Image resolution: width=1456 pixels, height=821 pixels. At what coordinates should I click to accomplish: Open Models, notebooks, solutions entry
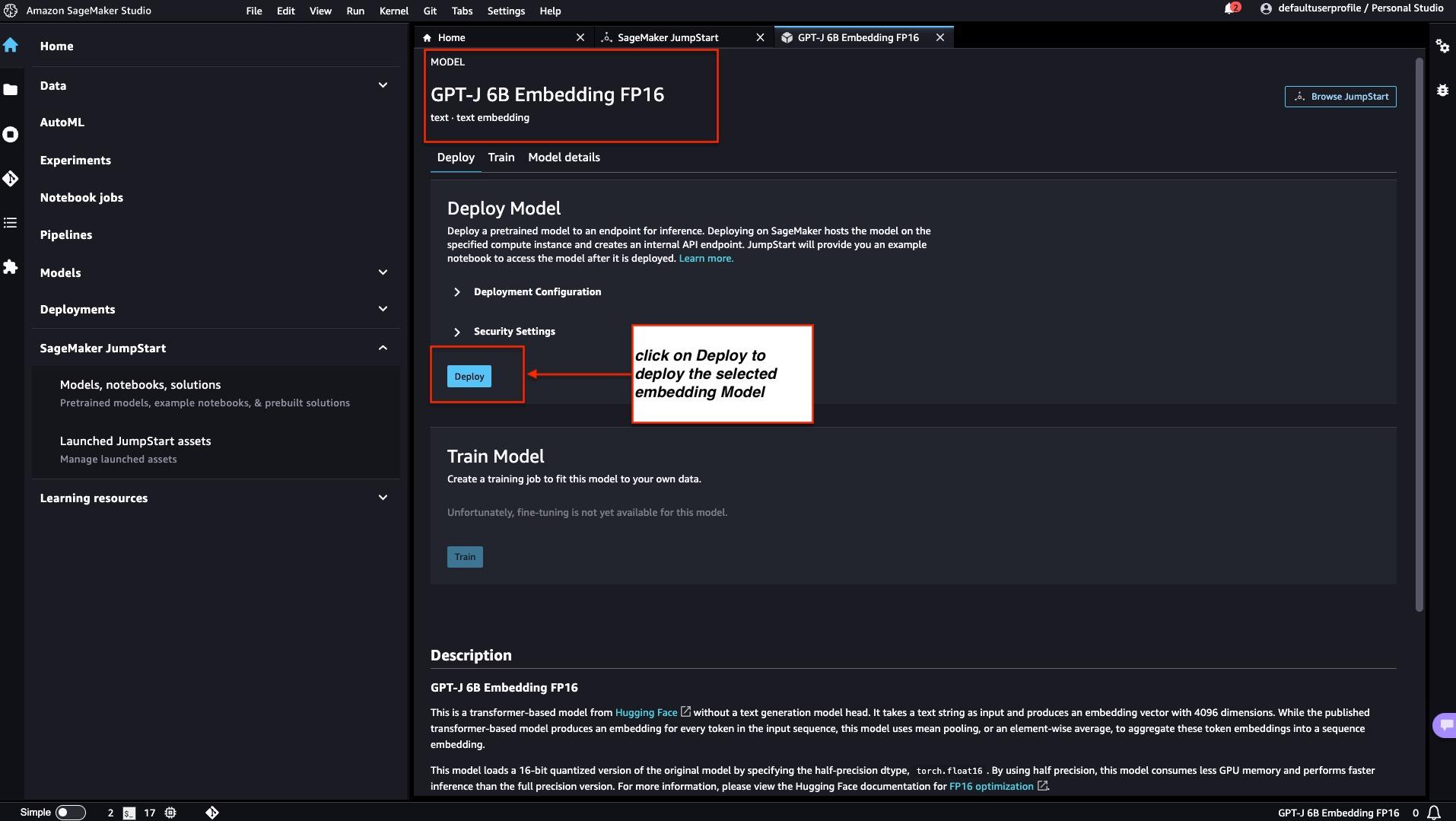point(216,393)
